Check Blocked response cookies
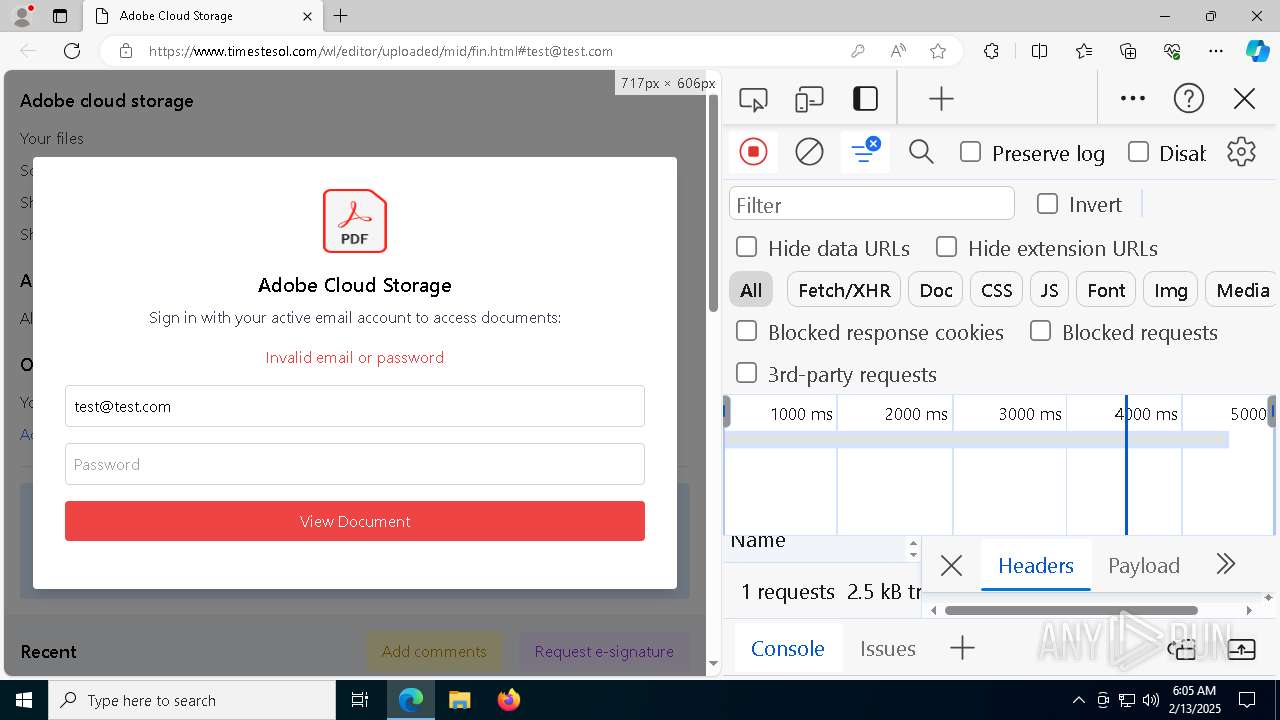The image size is (1280, 720). point(746,331)
